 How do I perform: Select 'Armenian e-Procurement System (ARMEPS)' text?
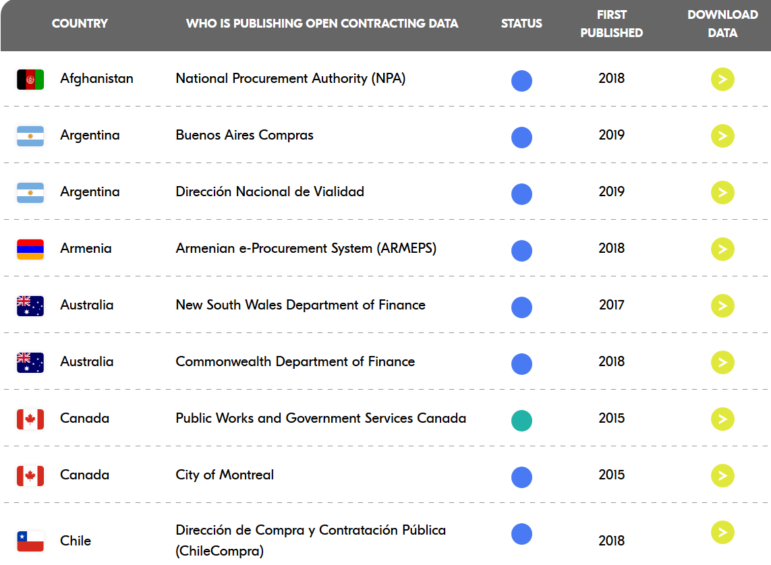[x=306, y=248]
